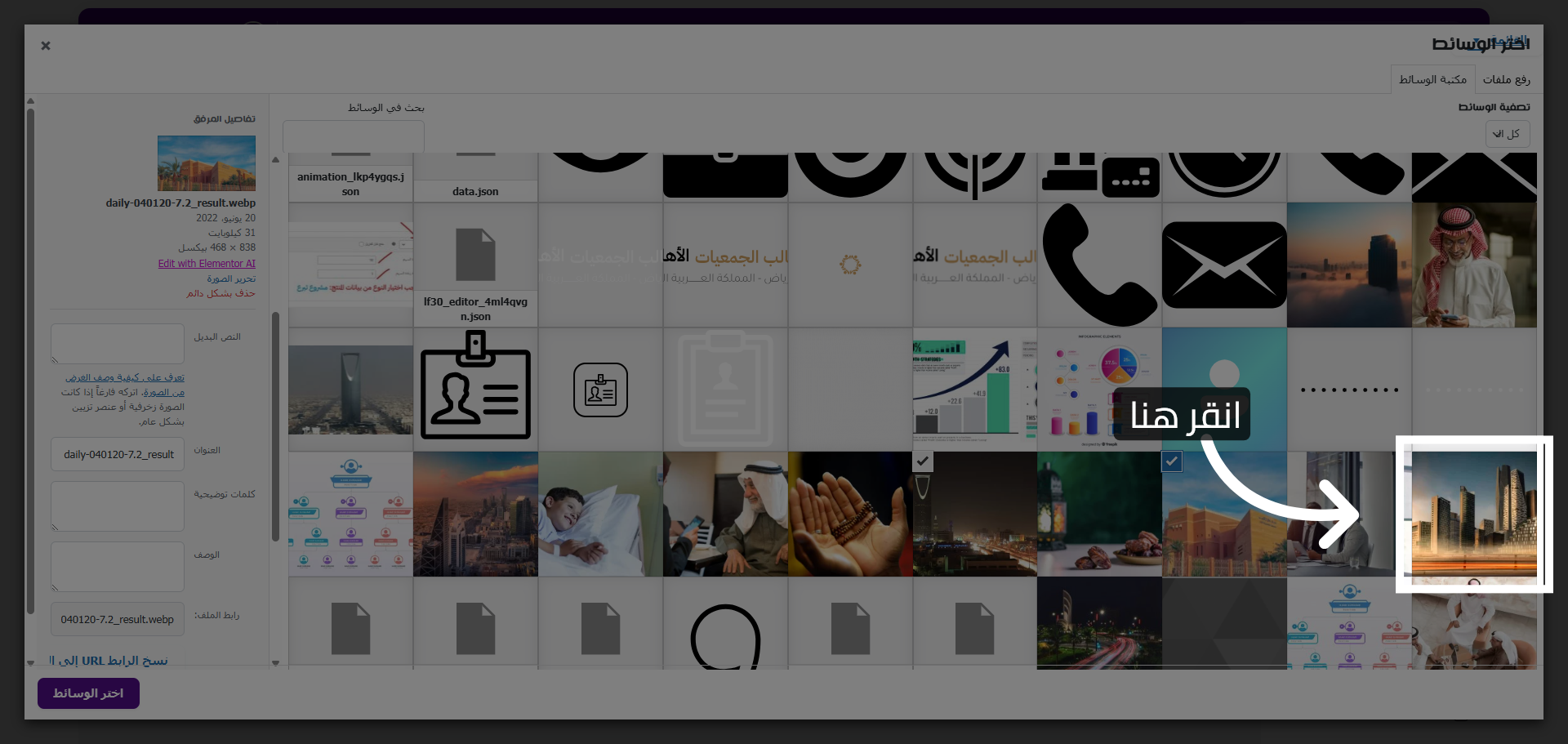Open the media filter dropdown 'كل الـ'
Screen dimensions: 1568x744
[1507, 134]
